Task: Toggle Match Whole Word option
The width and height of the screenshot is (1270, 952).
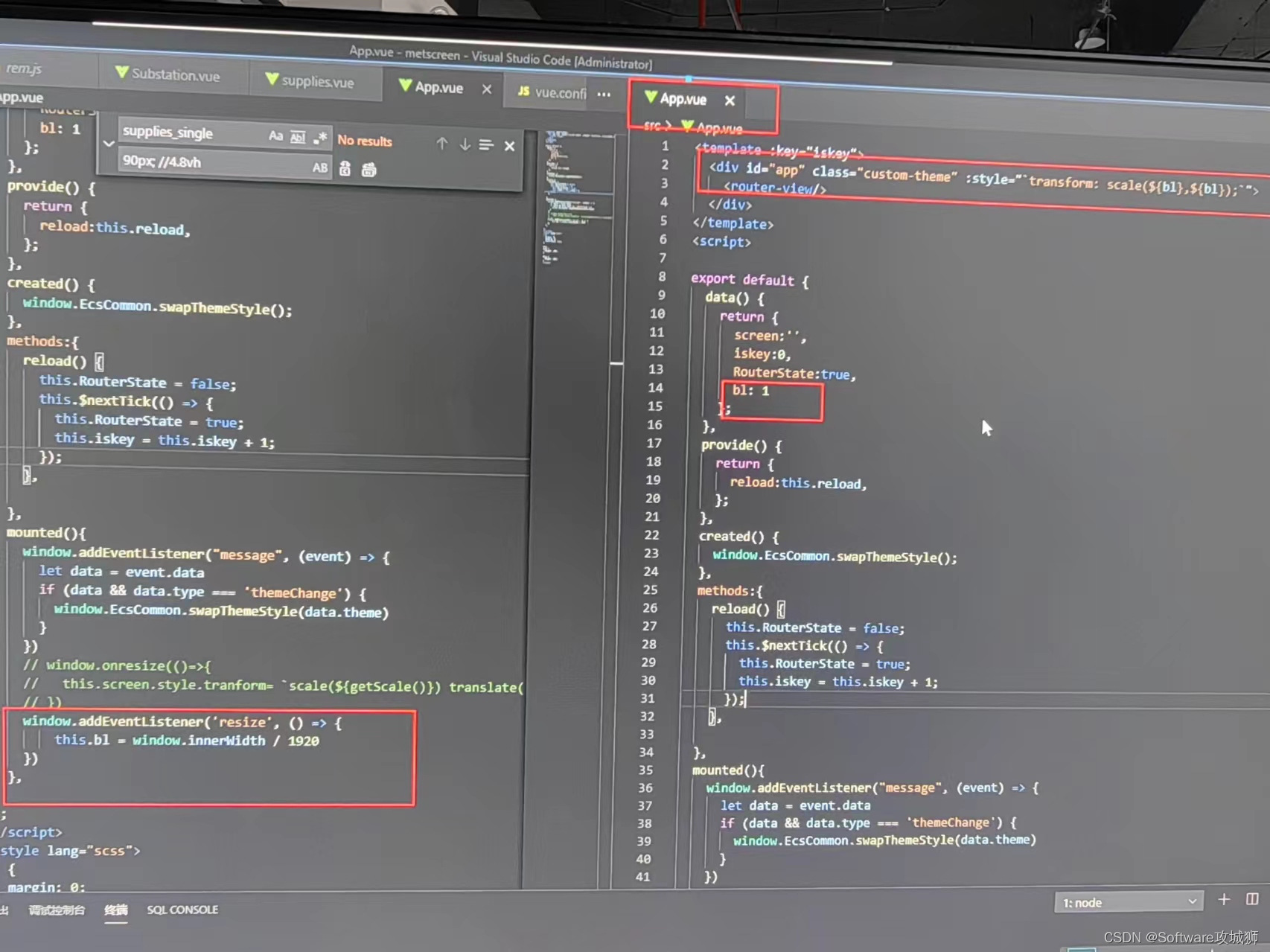Action: (298, 137)
